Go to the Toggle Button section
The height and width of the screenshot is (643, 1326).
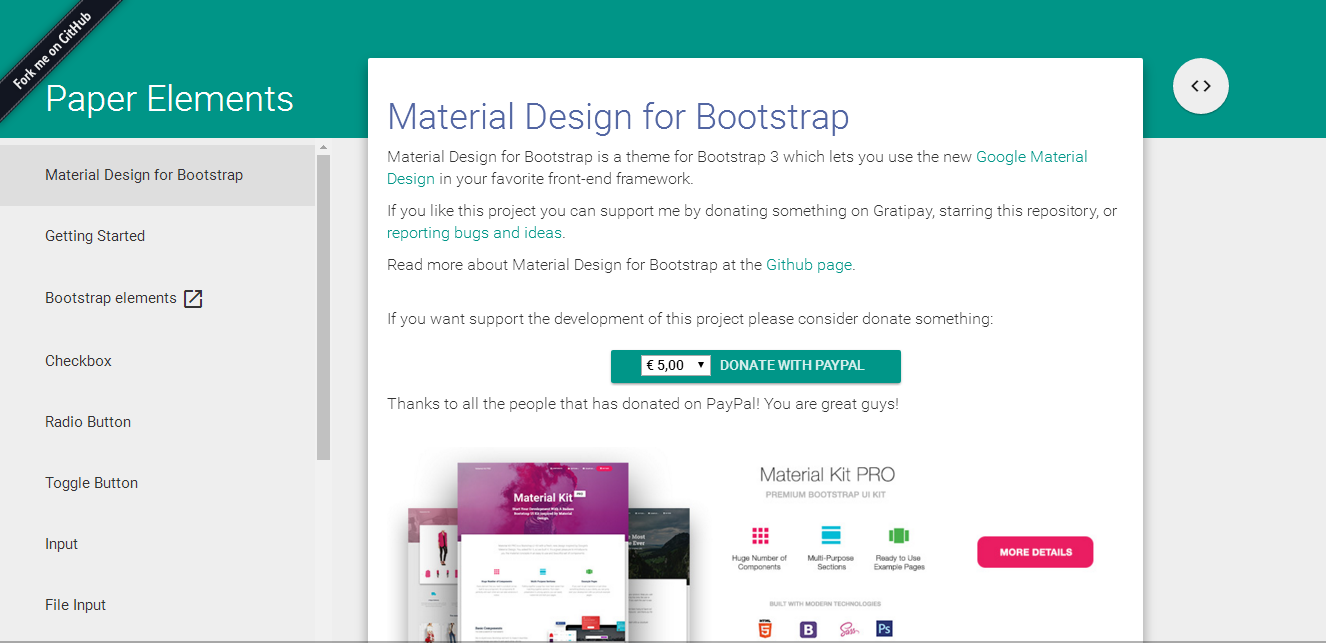[158, 483]
